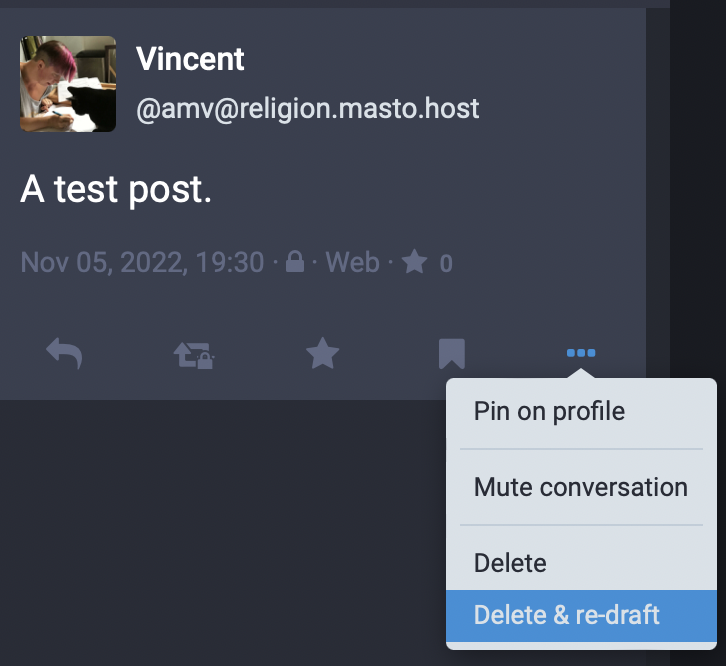
Task: Click the @amv@religion.masto.host handle
Action: 307,108
